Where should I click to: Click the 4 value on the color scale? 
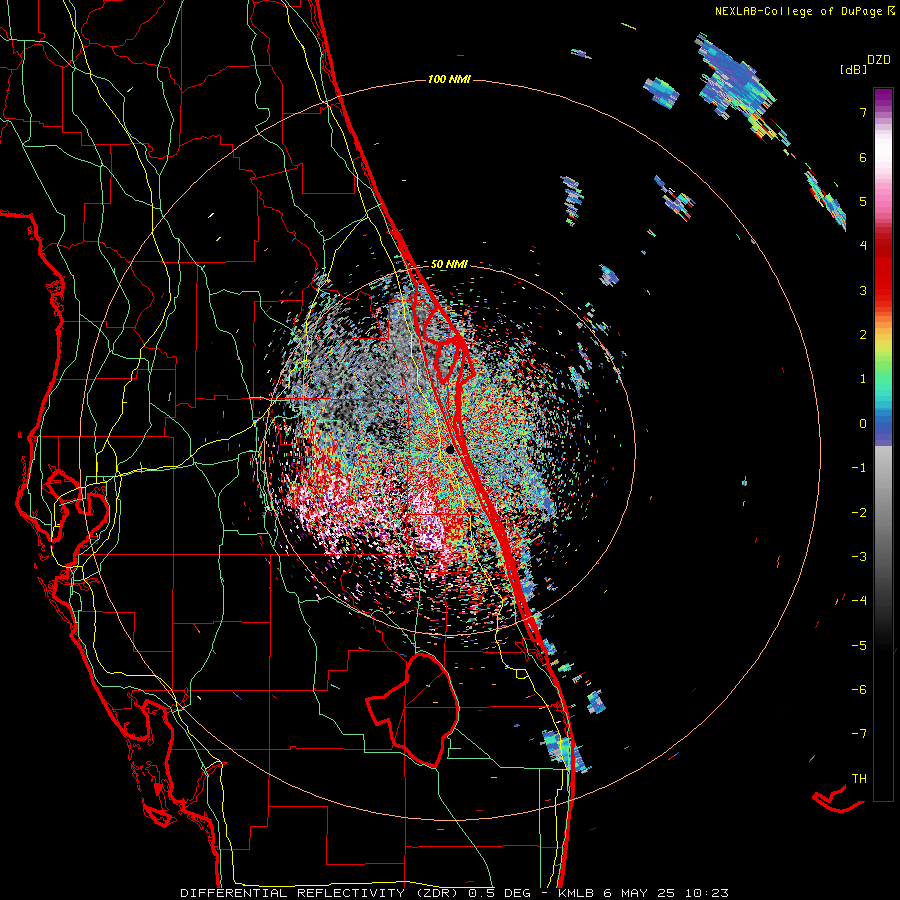(x=863, y=246)
